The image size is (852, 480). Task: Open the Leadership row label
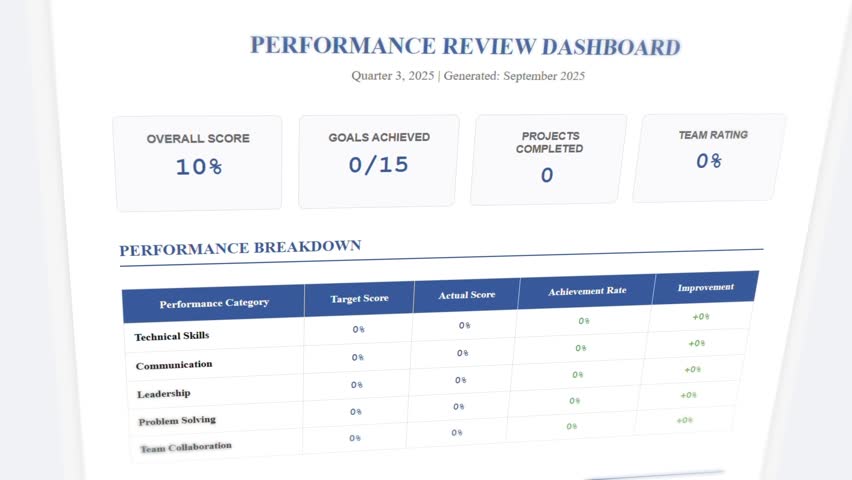click(x=163, y=393)
